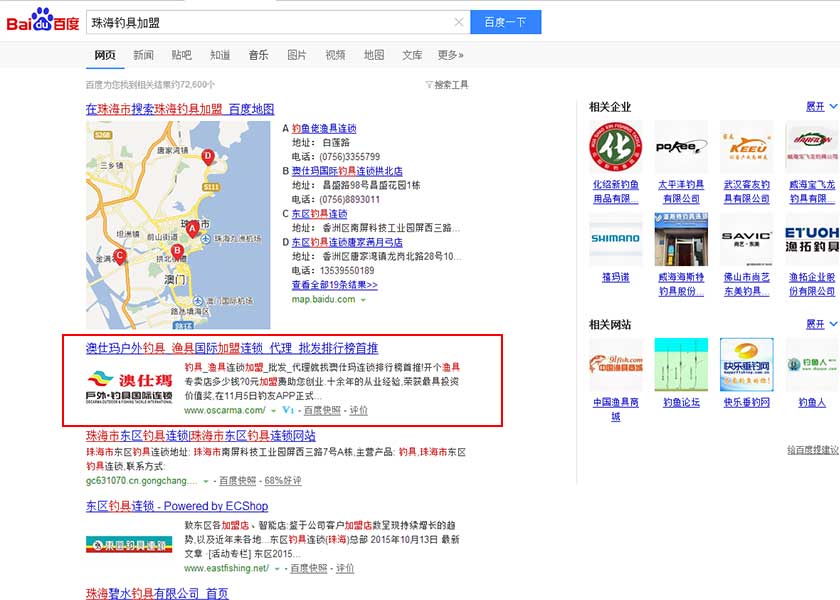This screenshot has height=600, width=840.
Task: Click 评价 for the oscarma result
Action: pyautogui.click(x=358, y=410)
